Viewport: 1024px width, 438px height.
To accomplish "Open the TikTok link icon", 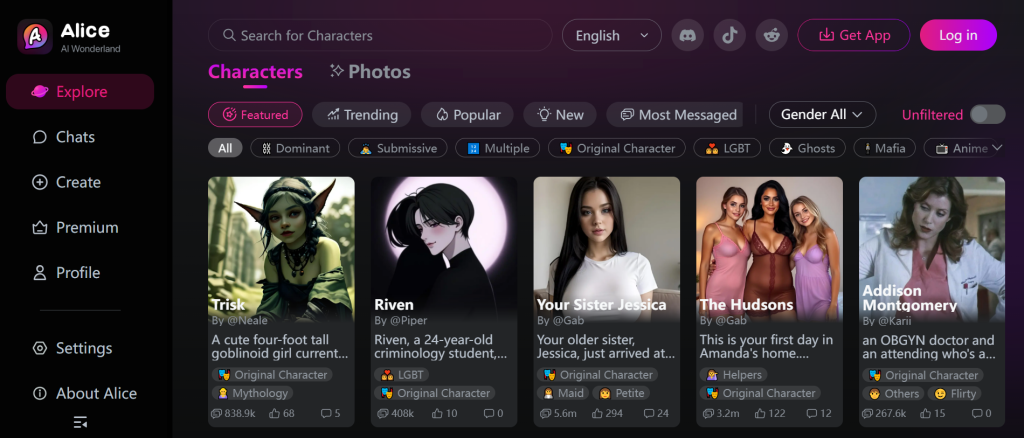I will (x=729, y=35).
